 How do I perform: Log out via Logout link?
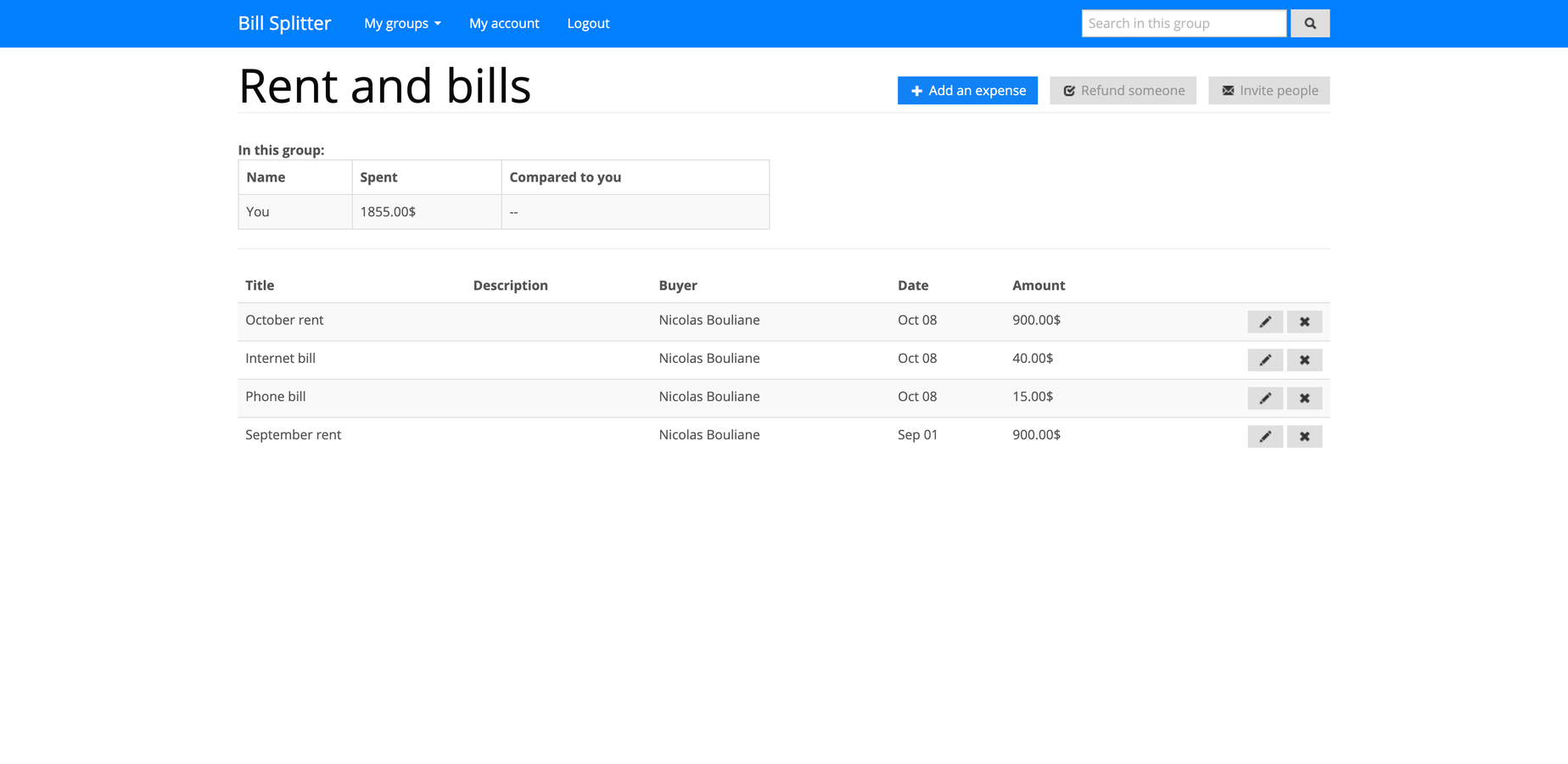(588, 23)
